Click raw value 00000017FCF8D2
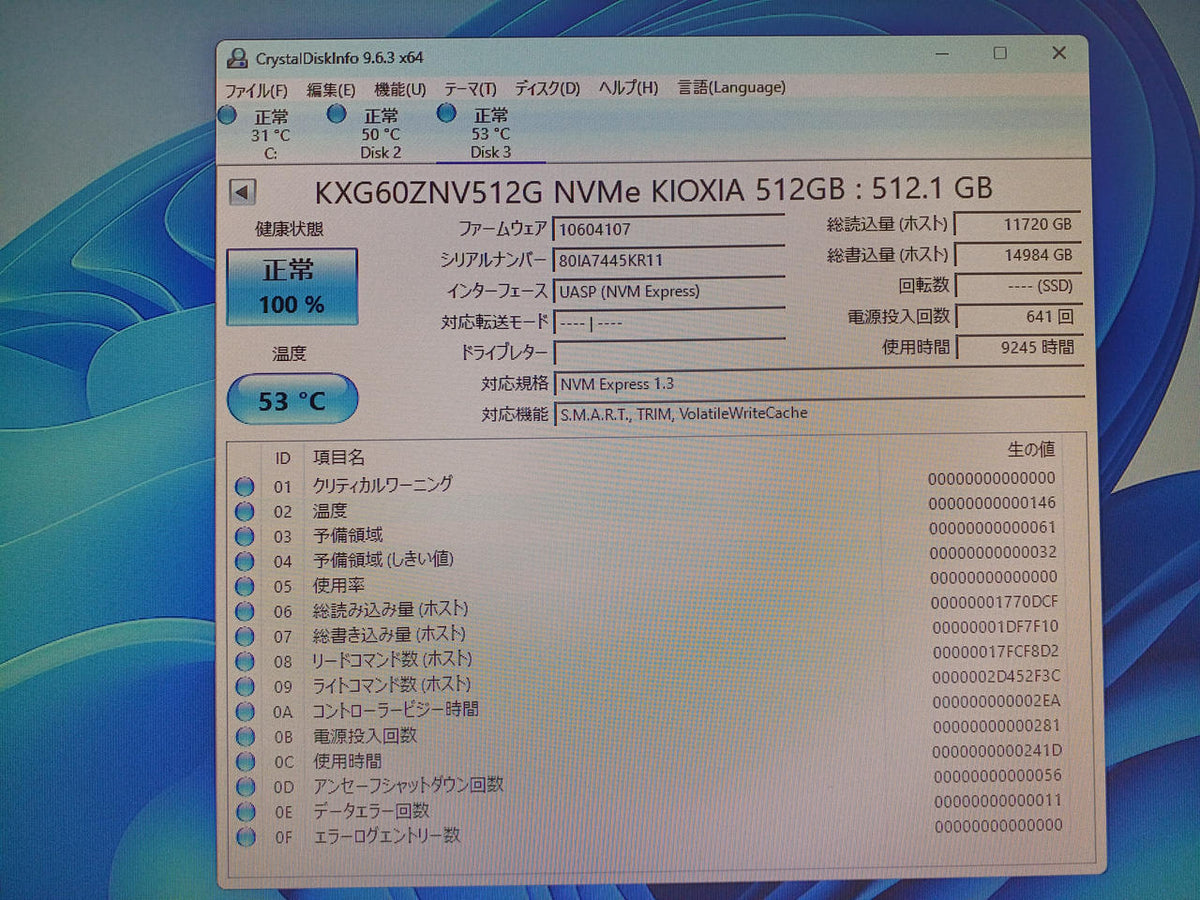This screenshot has width=1200, height=900. point(995,651)
